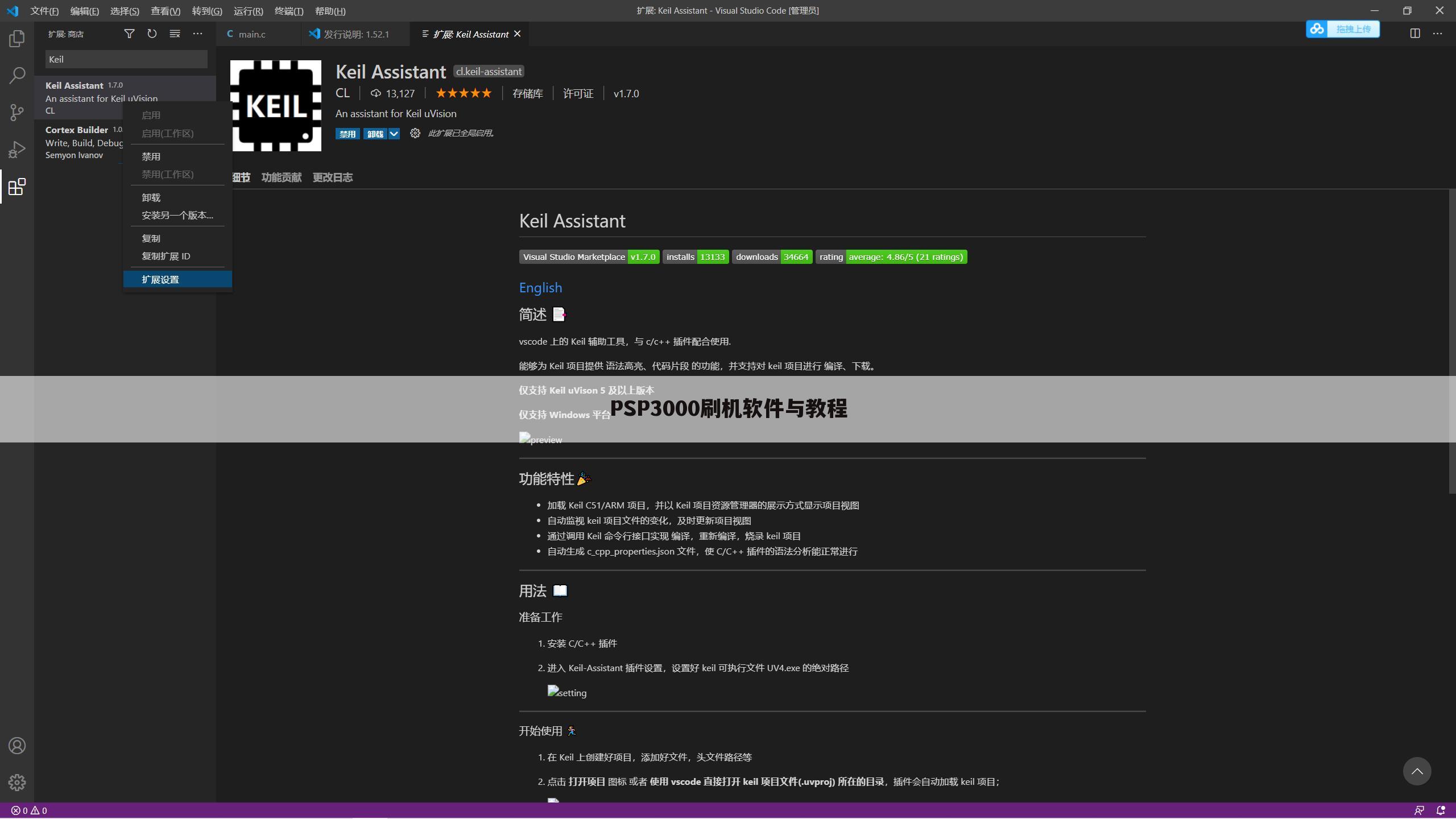Click the five-star rating
Image resolution: width=1456 pixels, height=819 pixels.
tap(464, 93)
